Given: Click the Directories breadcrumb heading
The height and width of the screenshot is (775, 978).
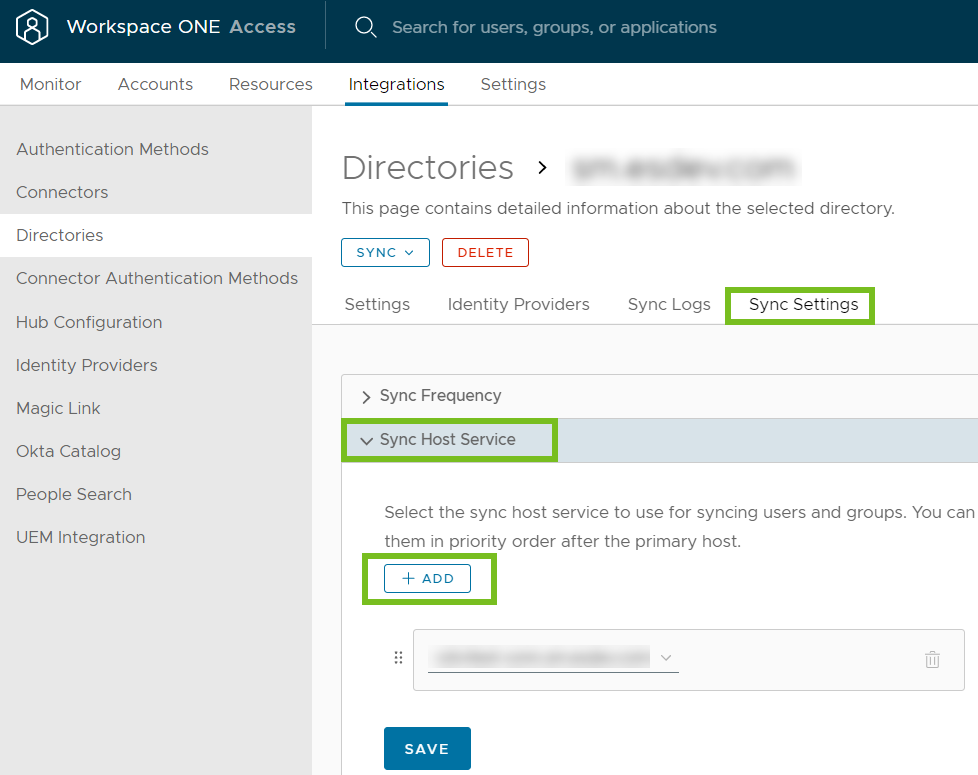Looking at the screenshot, I should pyautogui.click(x=428, y=168).
